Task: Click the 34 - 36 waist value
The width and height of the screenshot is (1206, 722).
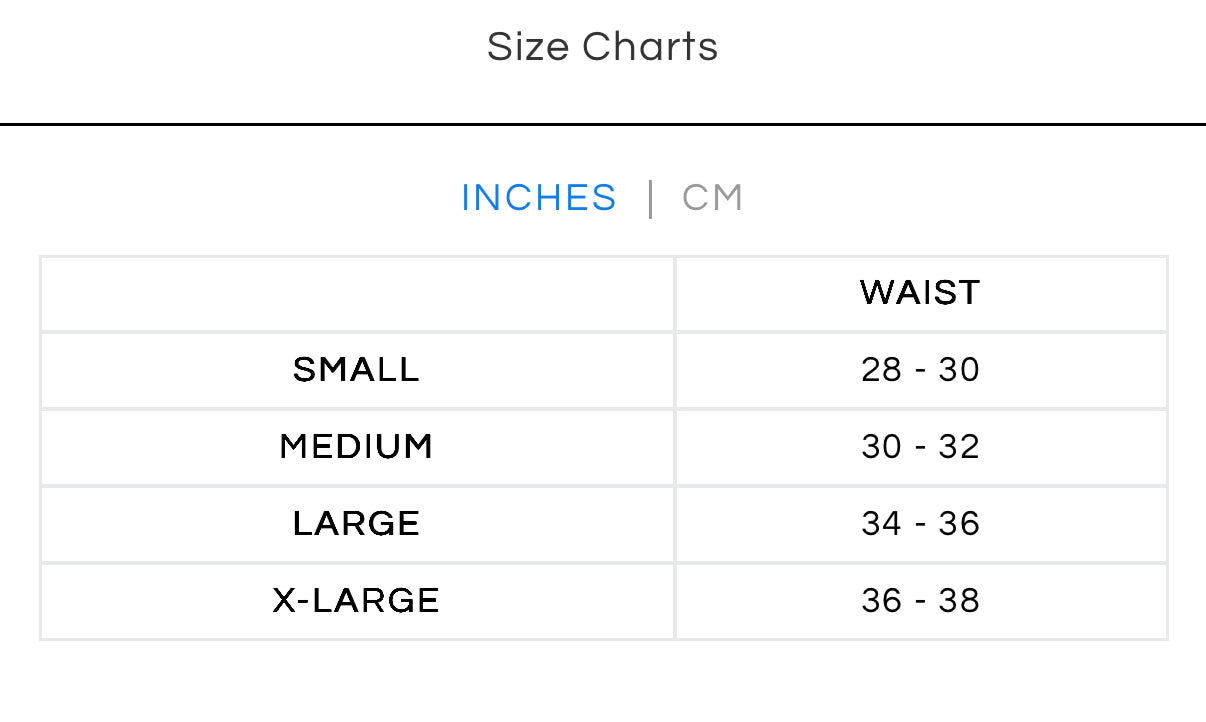Action: tap(920, 524)
